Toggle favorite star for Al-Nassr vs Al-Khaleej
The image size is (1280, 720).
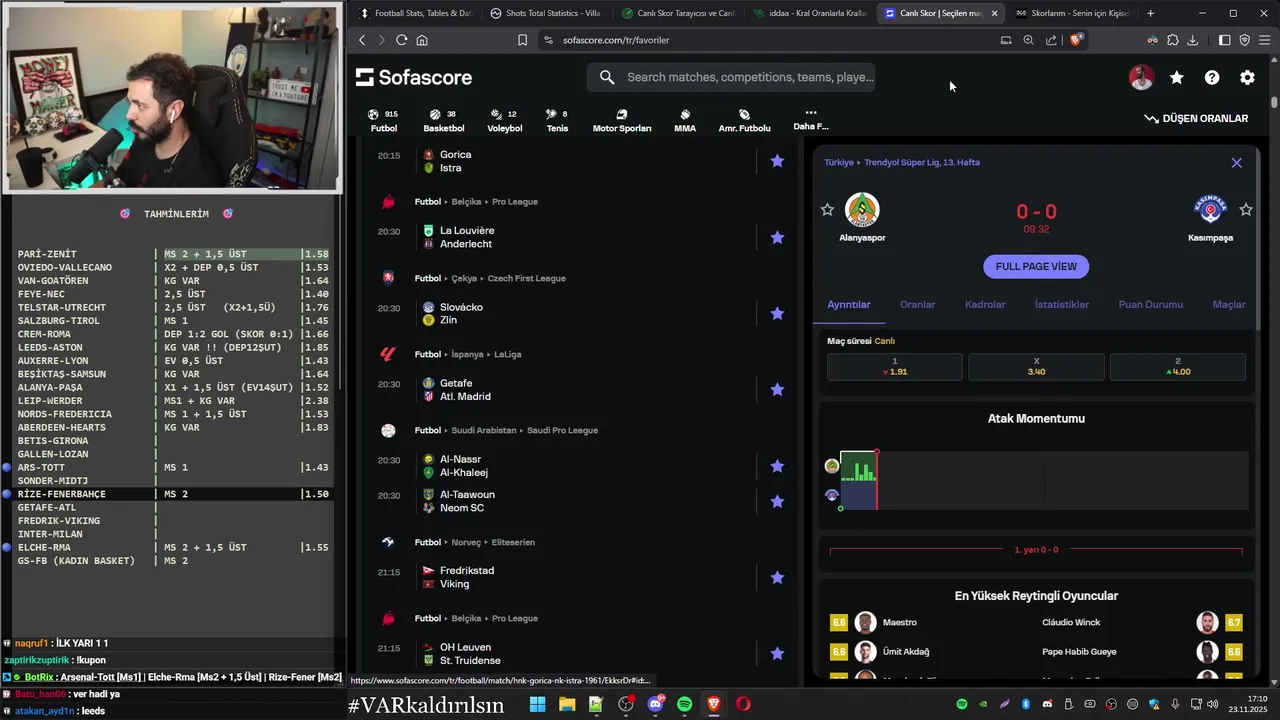777,466
